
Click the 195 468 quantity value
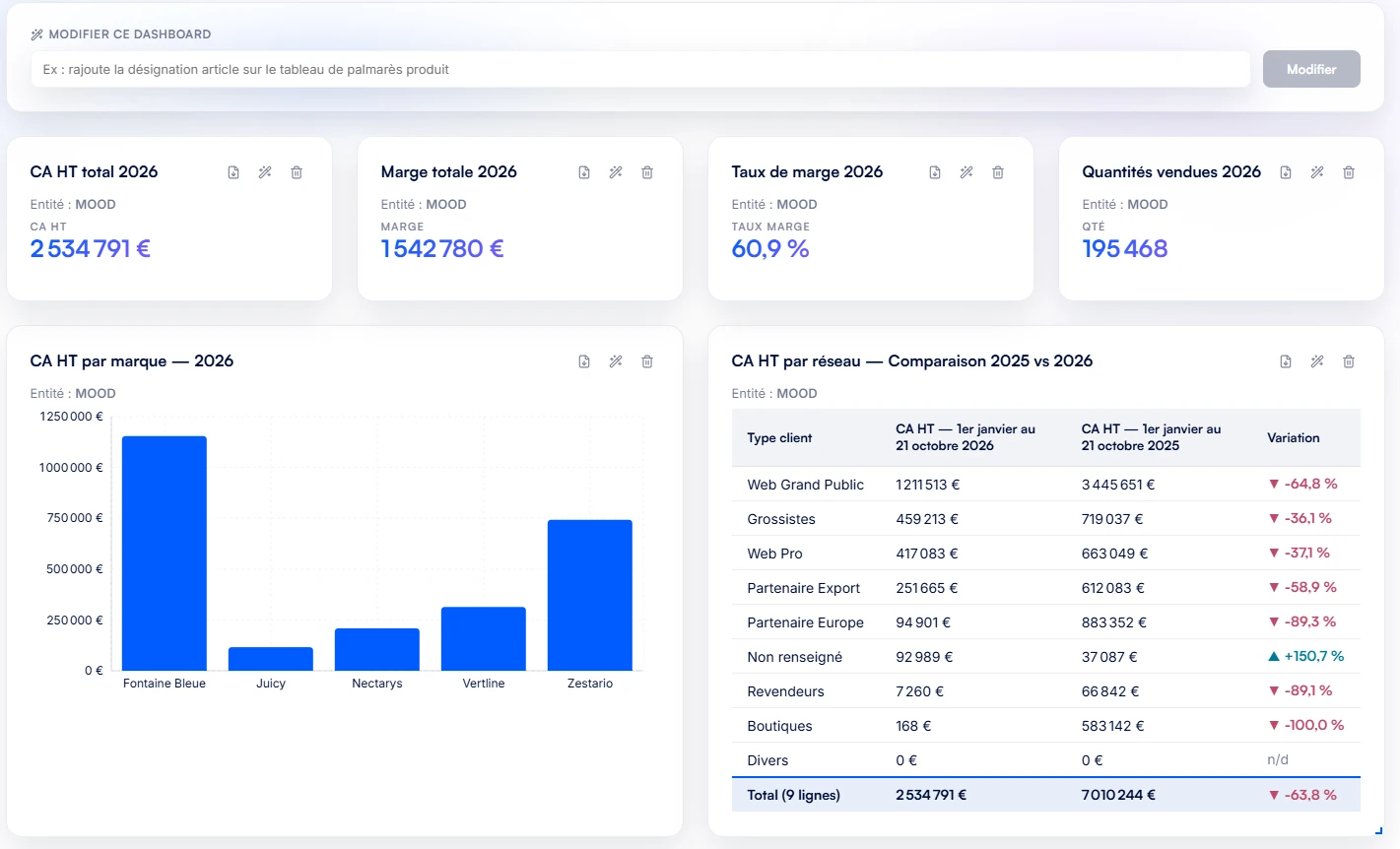[1125, 248]
